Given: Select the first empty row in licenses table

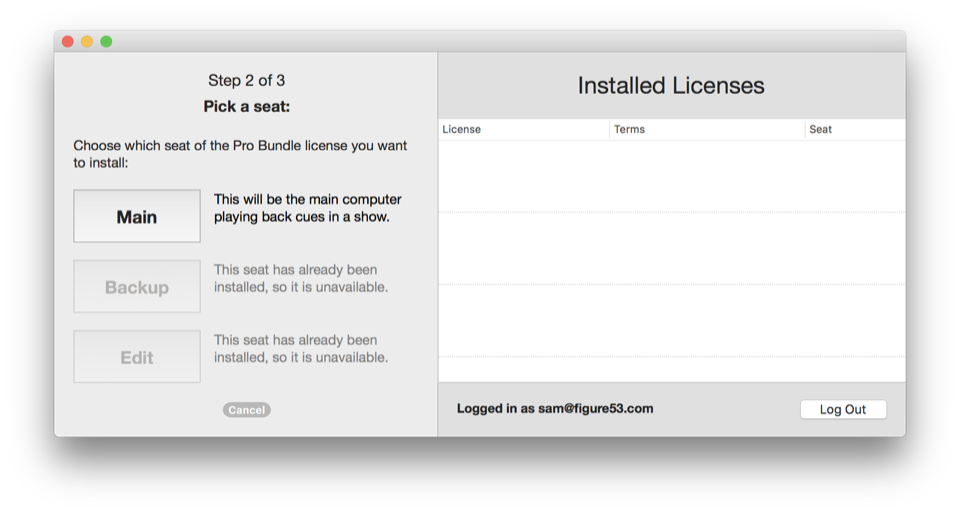Looking at the screenshot, I should 671,177.
